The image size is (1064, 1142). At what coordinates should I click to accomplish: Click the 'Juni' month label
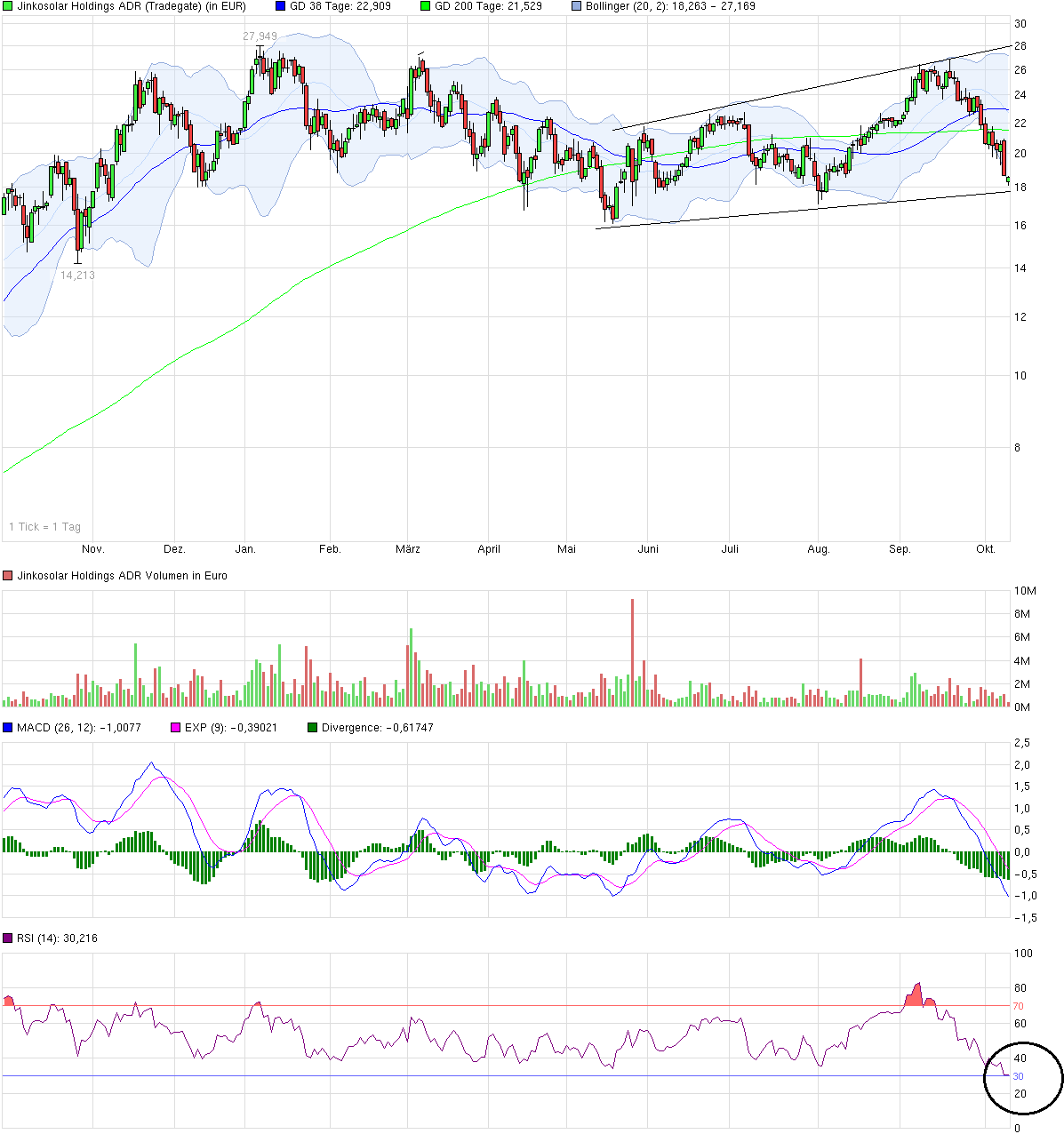coord(649,549)
